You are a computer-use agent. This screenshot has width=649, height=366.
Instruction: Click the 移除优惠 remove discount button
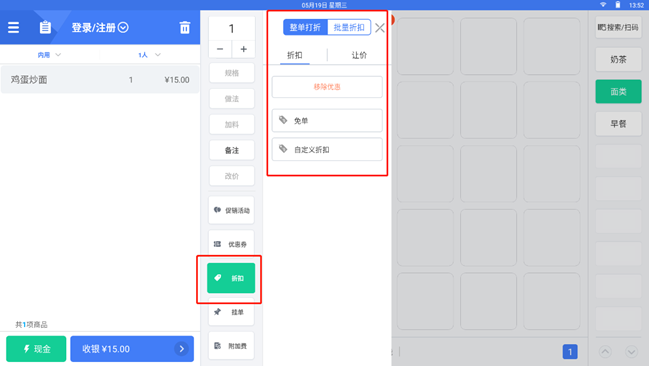(327, 87)
